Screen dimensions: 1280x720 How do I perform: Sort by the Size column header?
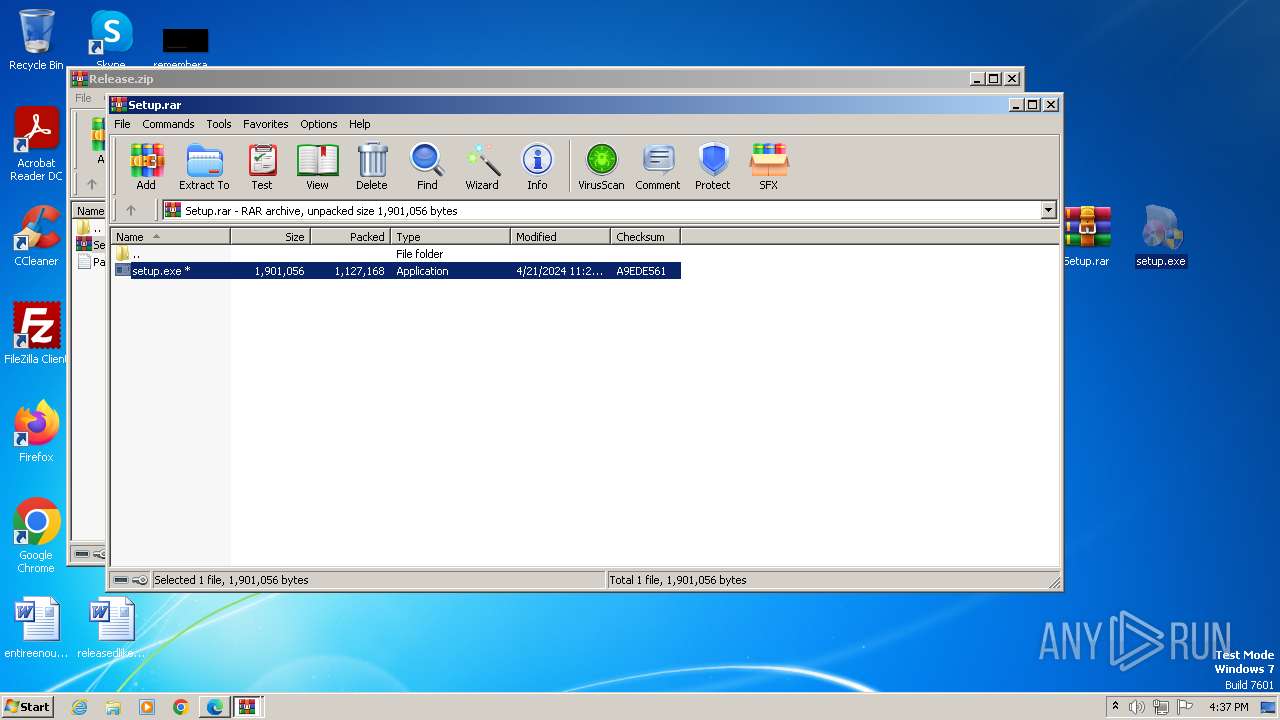point(270,237)
